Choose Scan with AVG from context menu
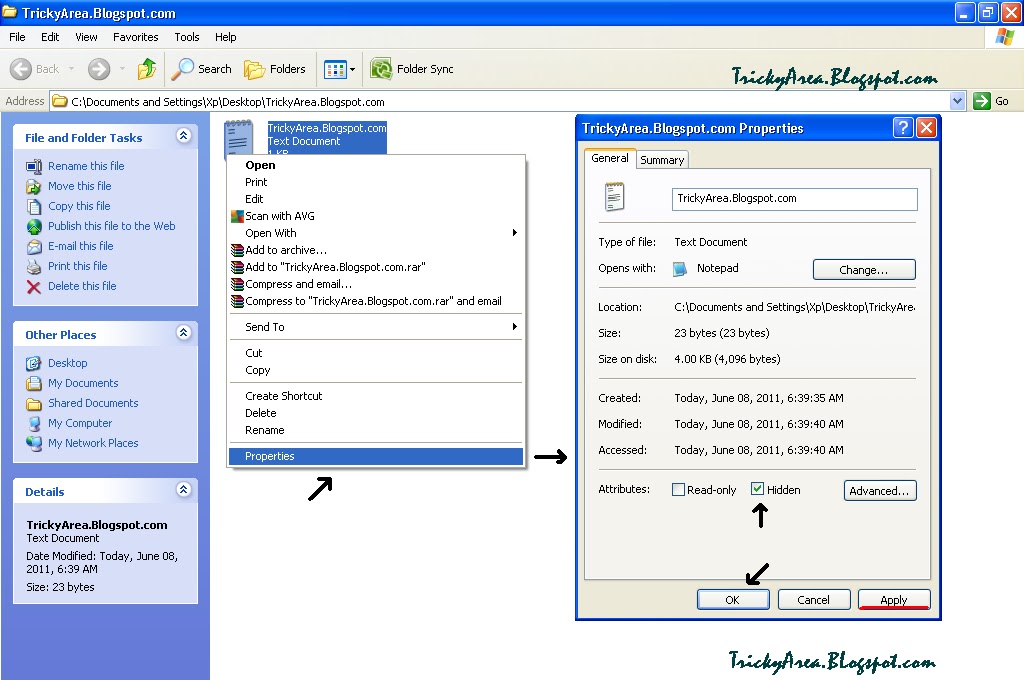The width and height of the screenshot is (1024, 680). point(376,216)
